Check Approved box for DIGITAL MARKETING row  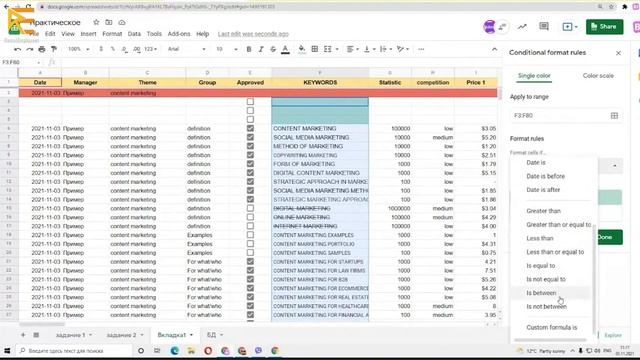(250, 208)
